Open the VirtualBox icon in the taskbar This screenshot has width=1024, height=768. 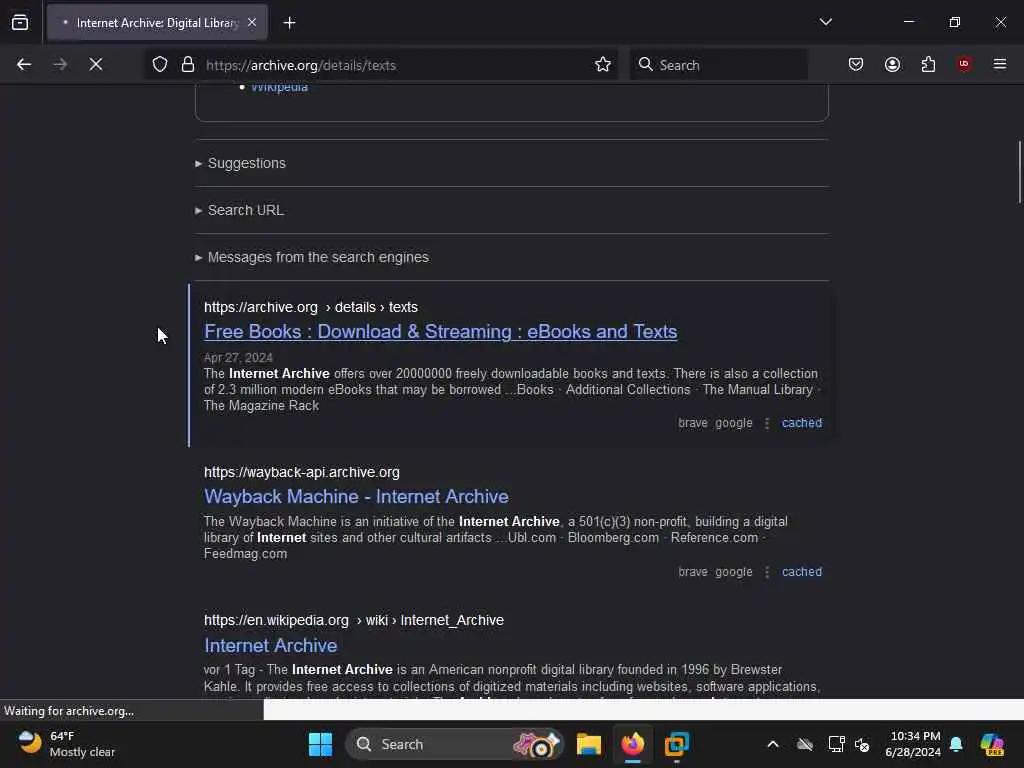[x=677, y=744]
